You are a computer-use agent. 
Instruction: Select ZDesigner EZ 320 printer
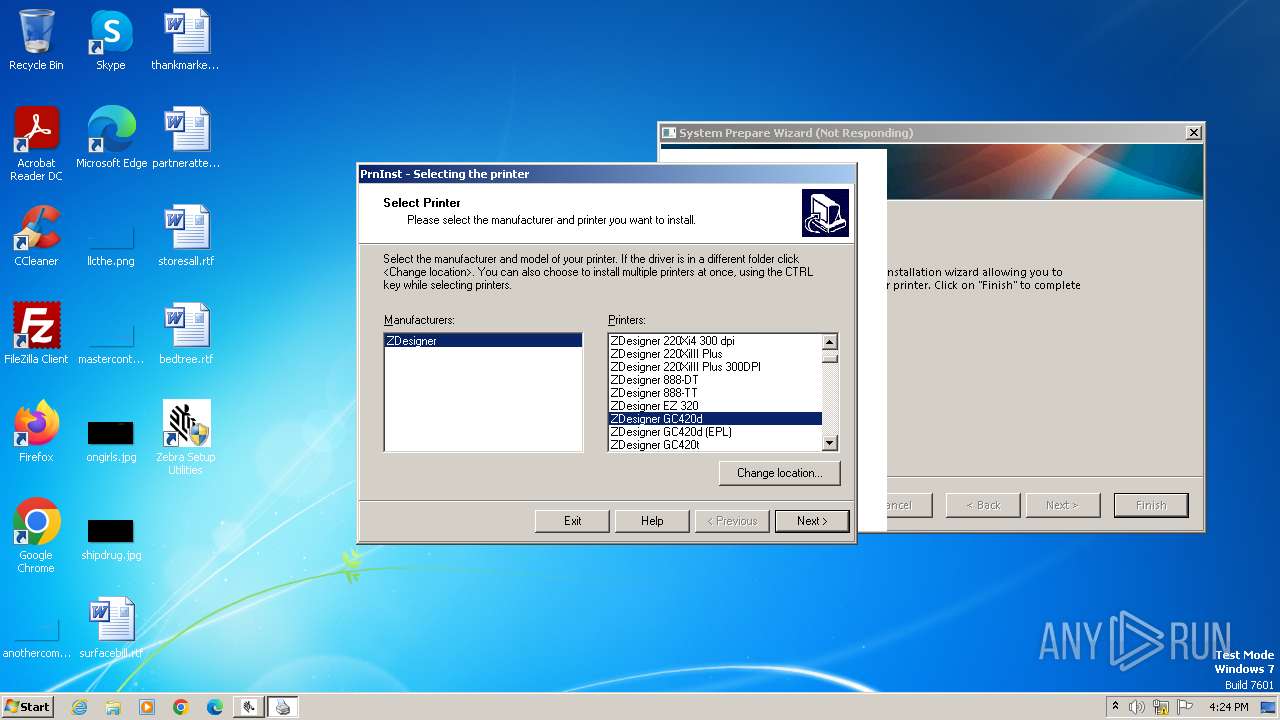[x=715, y=406]
